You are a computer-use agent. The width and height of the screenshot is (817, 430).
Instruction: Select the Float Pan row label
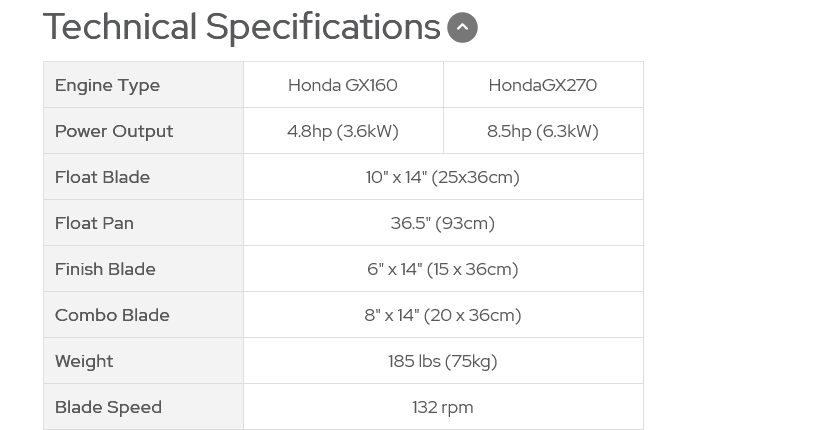94,223
